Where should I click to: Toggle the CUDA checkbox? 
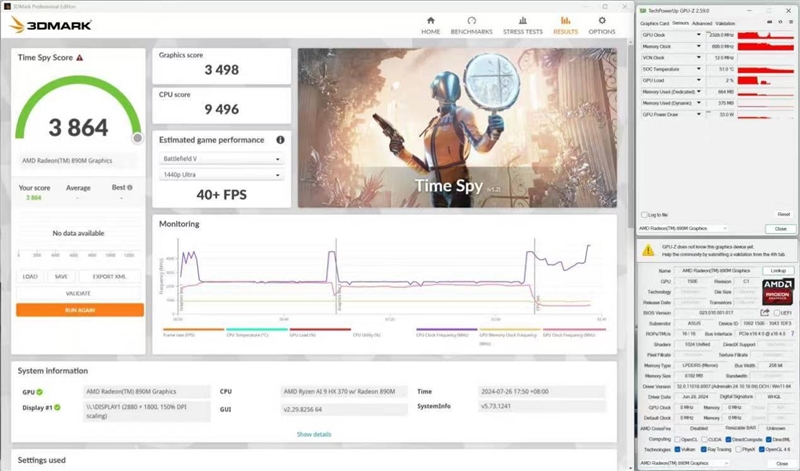[x=704, y=439]
